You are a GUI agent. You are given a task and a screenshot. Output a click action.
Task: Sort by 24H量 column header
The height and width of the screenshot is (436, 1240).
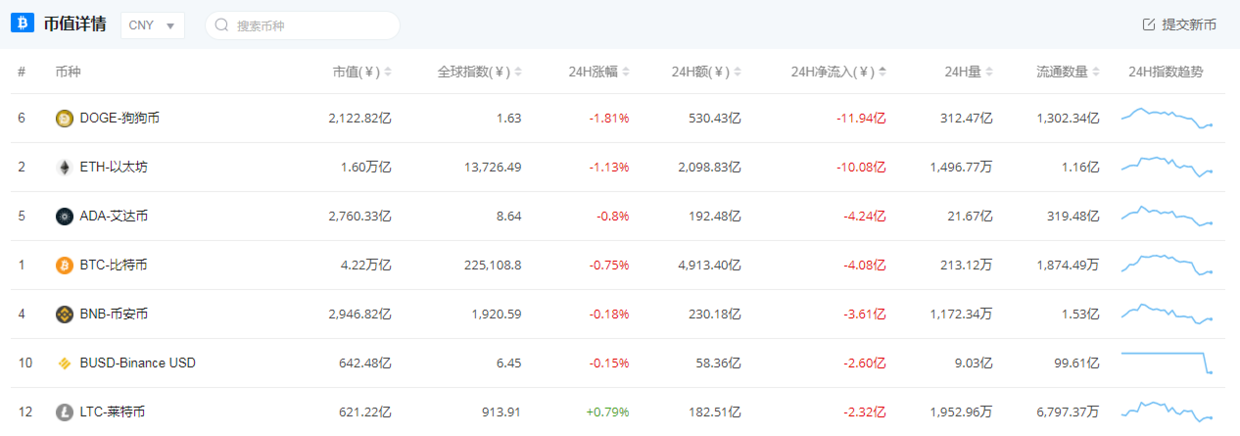pos(969,72)
